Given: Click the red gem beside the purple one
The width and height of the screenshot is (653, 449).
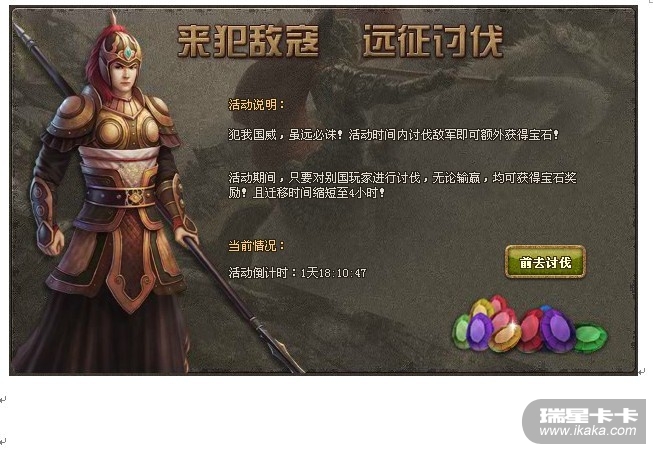Looking at the screenshot, I should [x=531, y=331].
